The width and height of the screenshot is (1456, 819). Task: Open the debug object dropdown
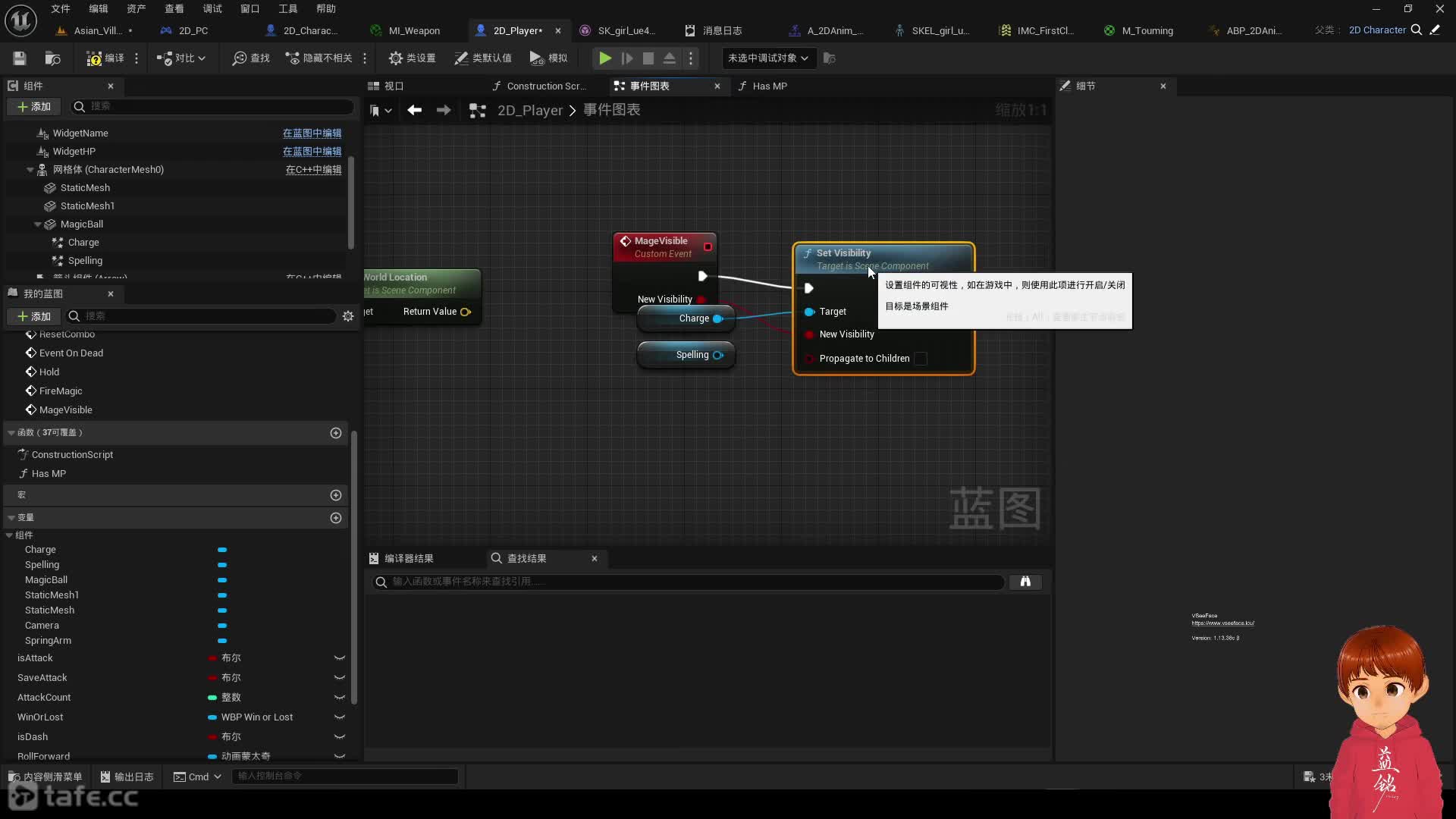coord(769,58)
